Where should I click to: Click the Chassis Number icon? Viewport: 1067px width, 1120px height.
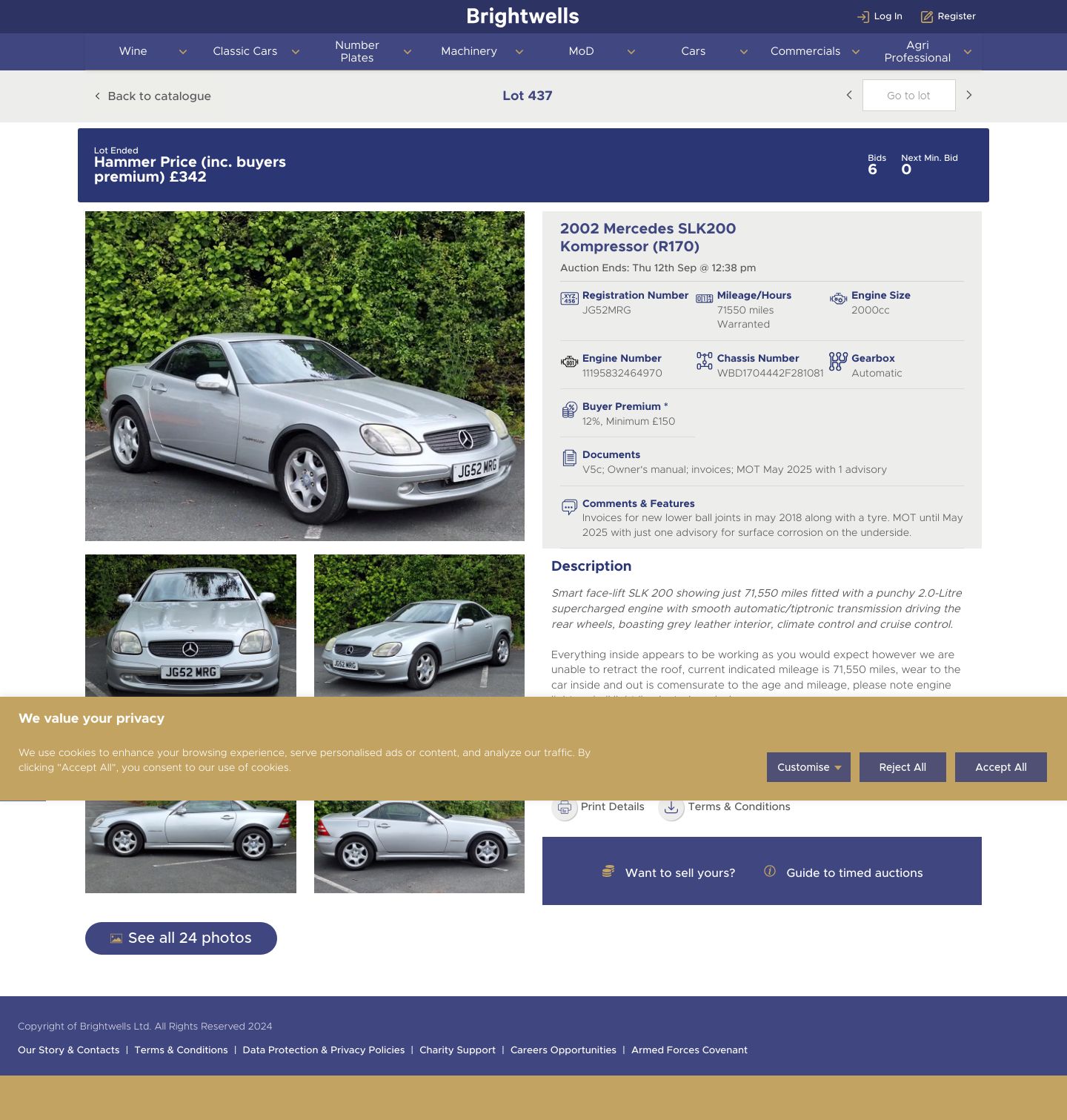point(704,361)
